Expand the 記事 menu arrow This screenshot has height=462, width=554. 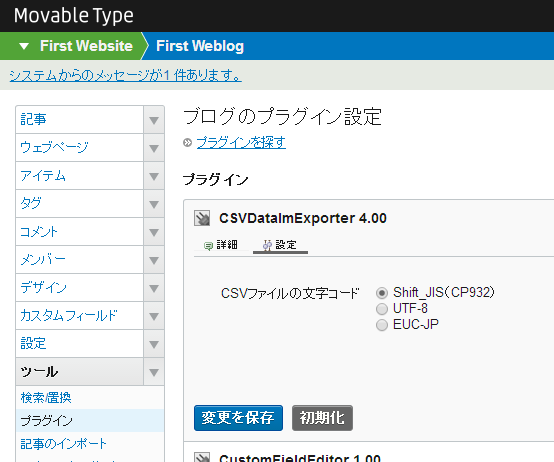(x=154, y=120)
